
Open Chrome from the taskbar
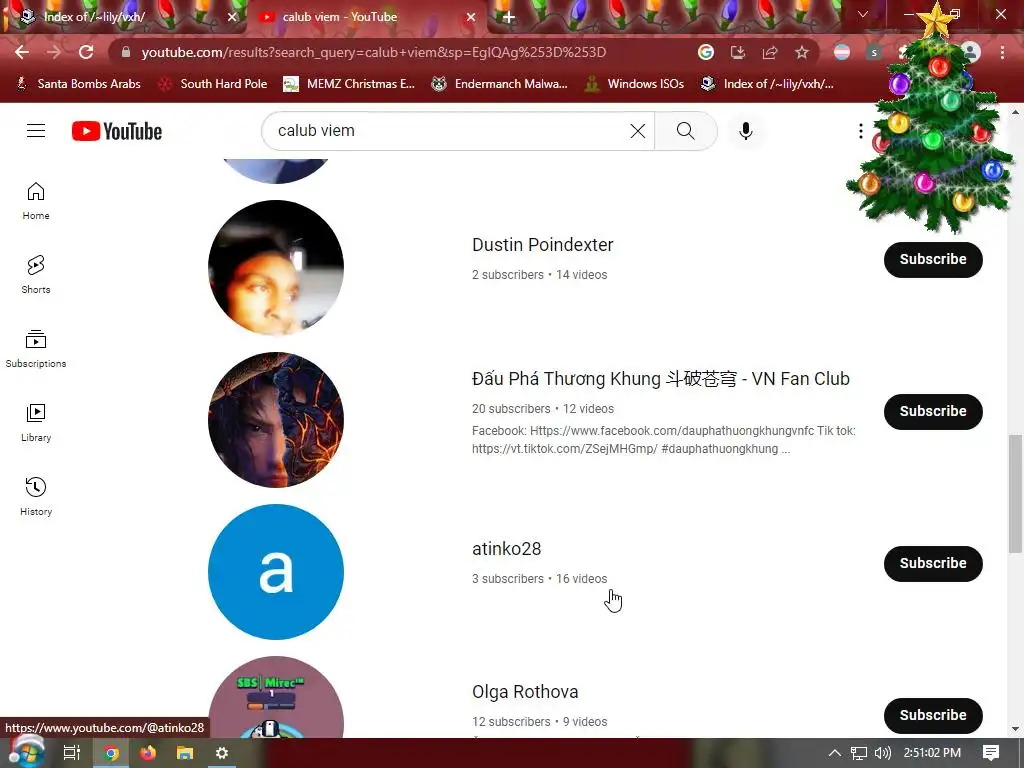(112, 753)
